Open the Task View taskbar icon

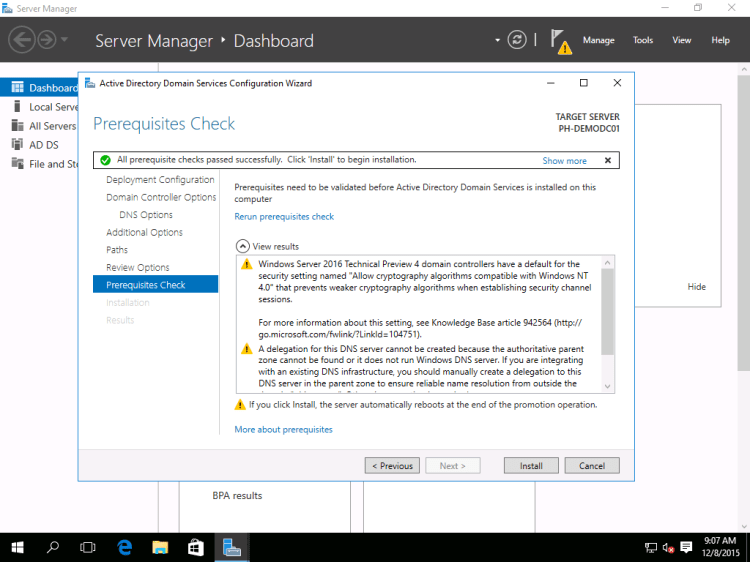tap(88, 547)
